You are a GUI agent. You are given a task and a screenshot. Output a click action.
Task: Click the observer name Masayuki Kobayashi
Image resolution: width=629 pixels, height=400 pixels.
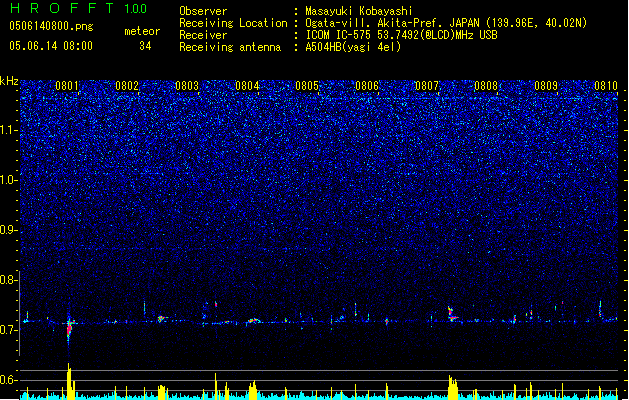pyautogui.click(x=359, y=11)
